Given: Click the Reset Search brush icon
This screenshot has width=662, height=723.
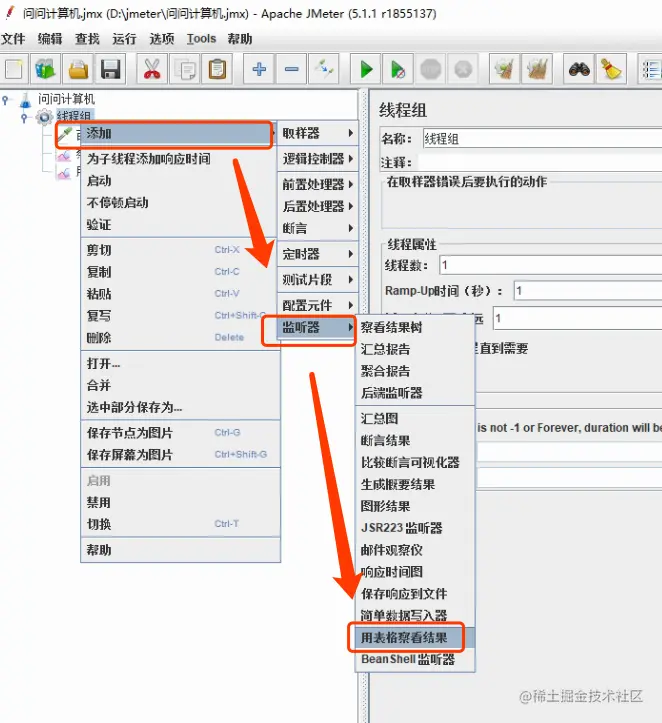Looking at the screenshot, I should click(x=612, y=70).
